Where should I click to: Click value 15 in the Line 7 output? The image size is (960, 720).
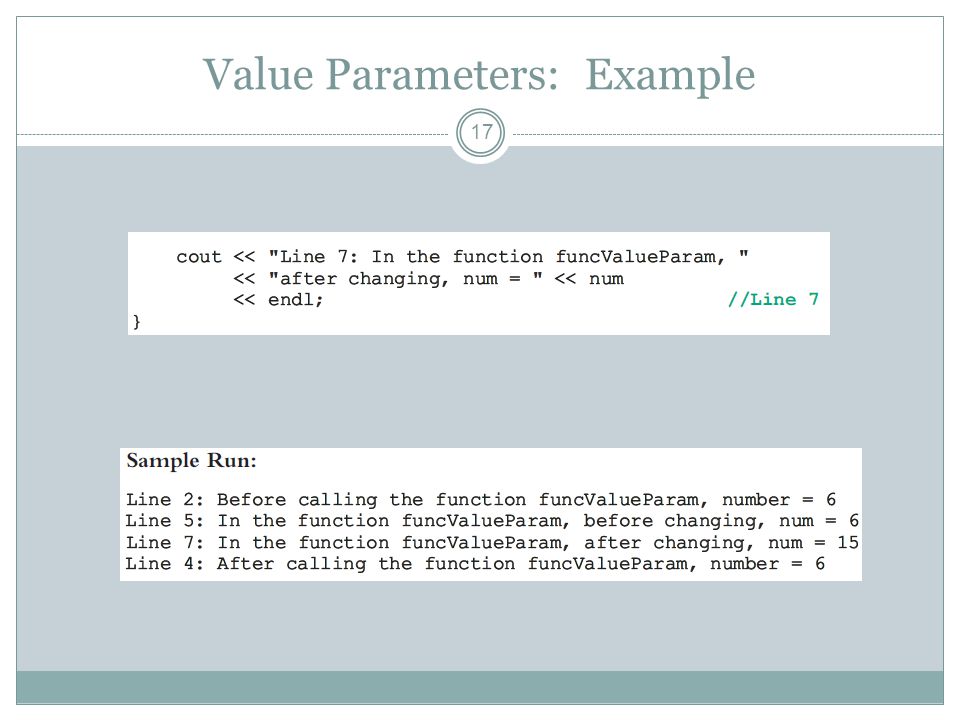[848, 542]
